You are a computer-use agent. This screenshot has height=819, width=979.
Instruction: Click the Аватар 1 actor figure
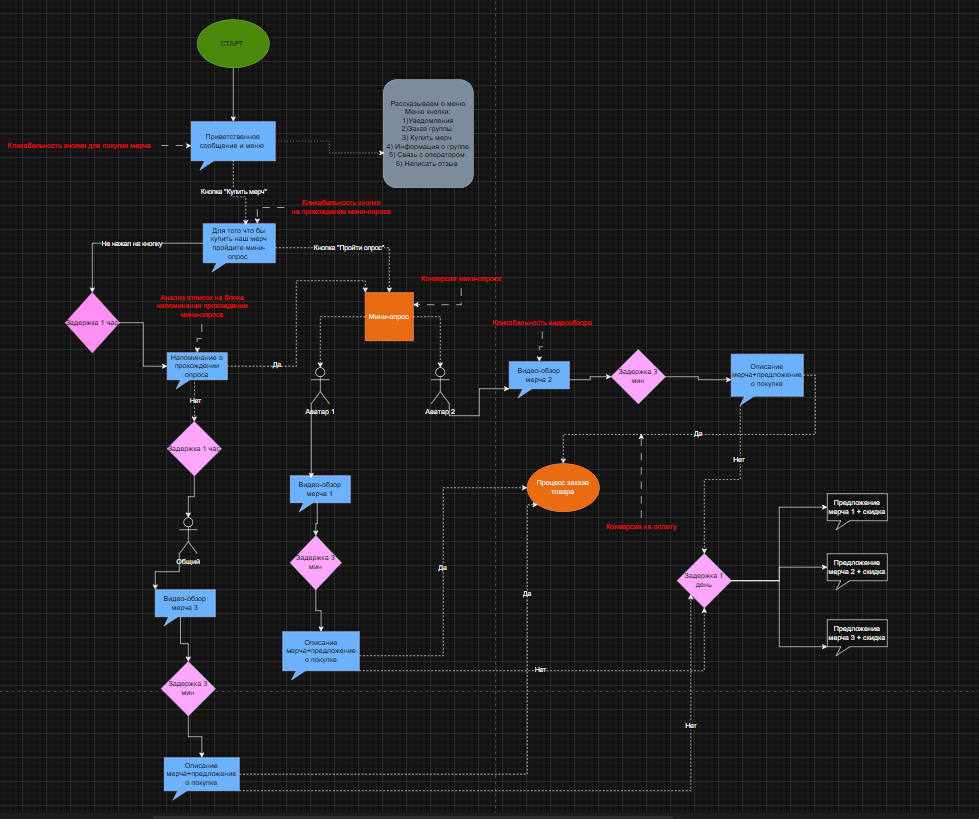[320, 387]
